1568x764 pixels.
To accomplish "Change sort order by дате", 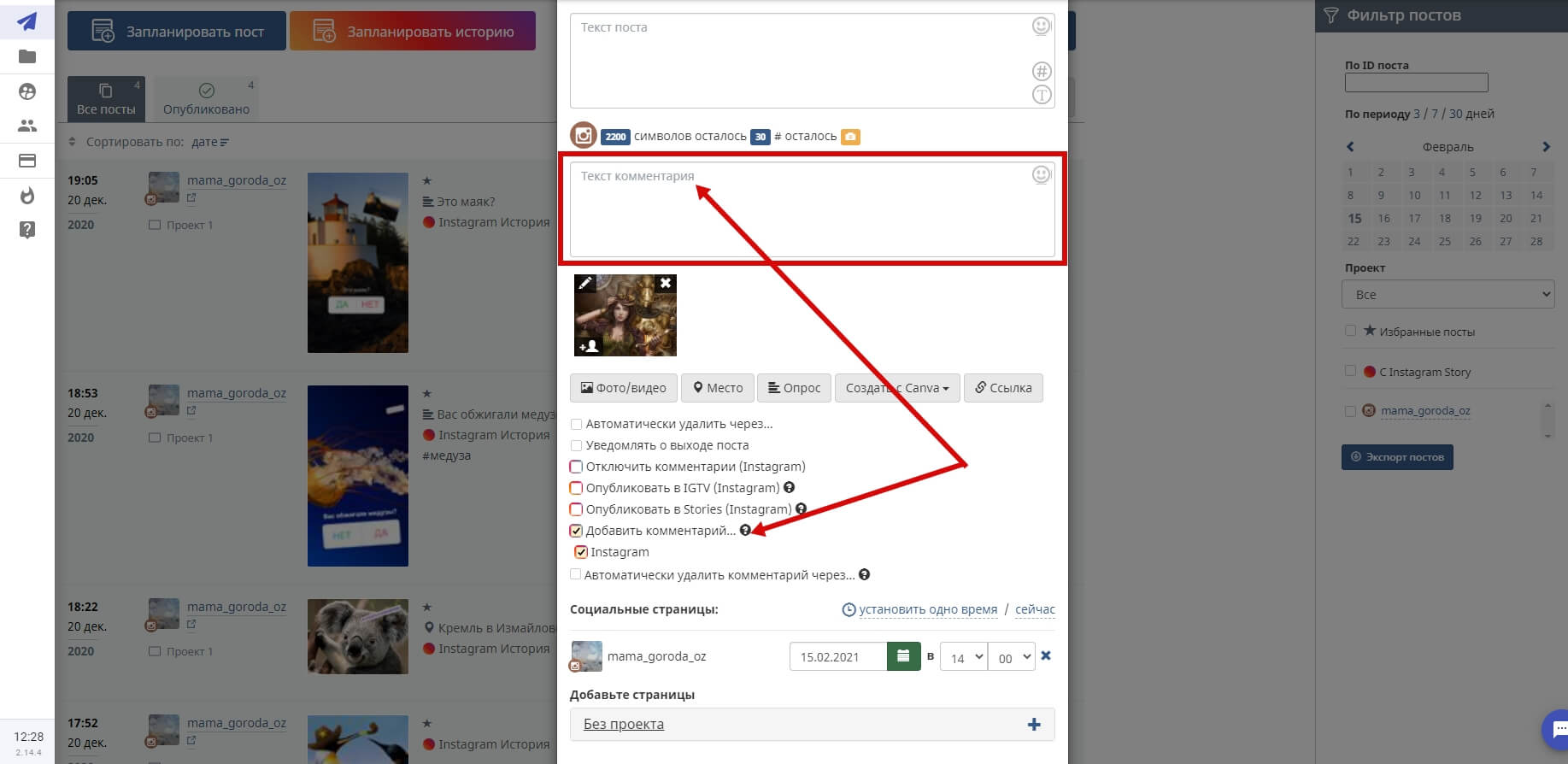I will click(210, 142).
